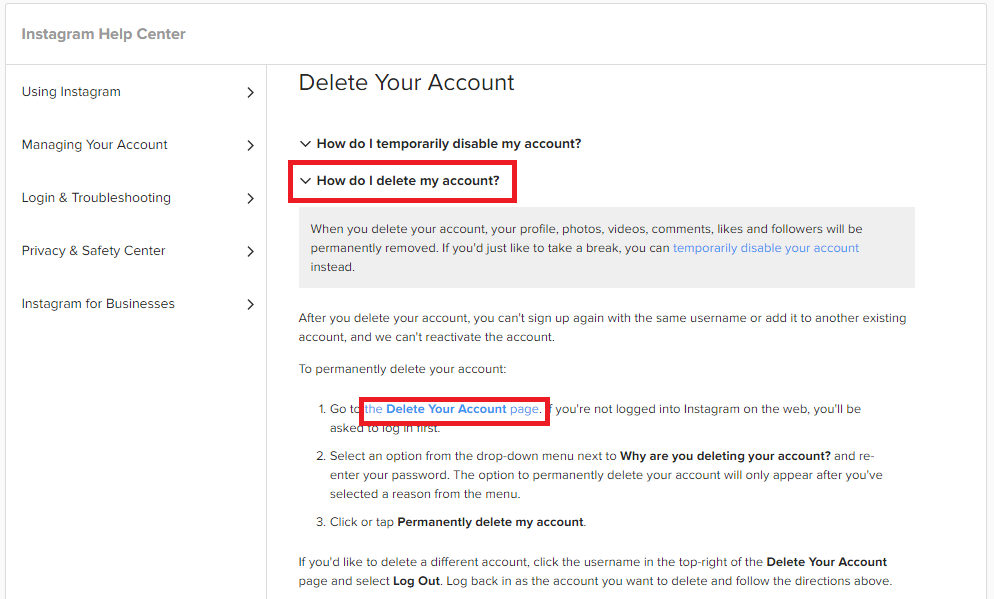The image size is (994, 599).
Task: Click 'How do I delete my account?' question
Action: [x=408, y=181]
